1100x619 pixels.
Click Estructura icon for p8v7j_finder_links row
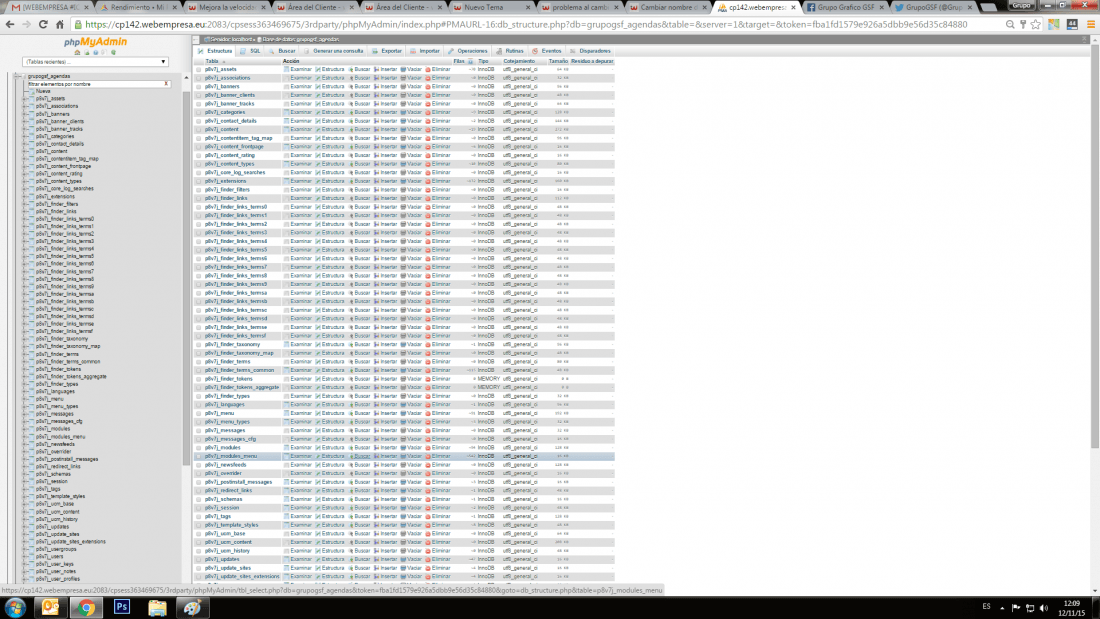tap(318, 198)
